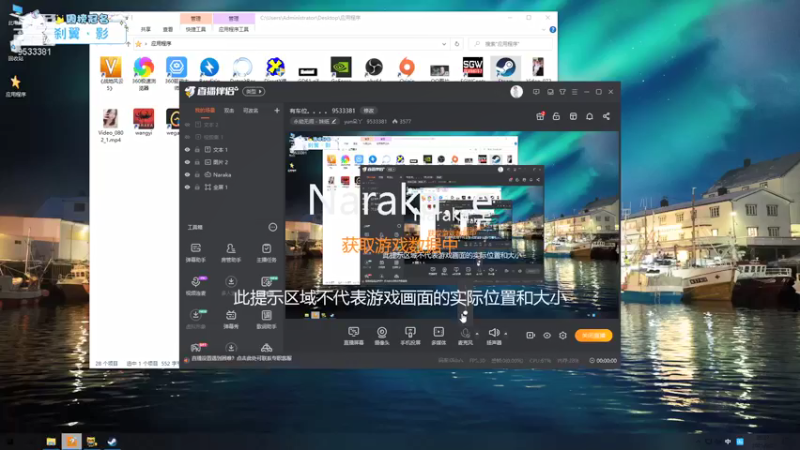
Task: Hide the 文本 1 layer with eye icon
Action: click(x=187, y=149)
